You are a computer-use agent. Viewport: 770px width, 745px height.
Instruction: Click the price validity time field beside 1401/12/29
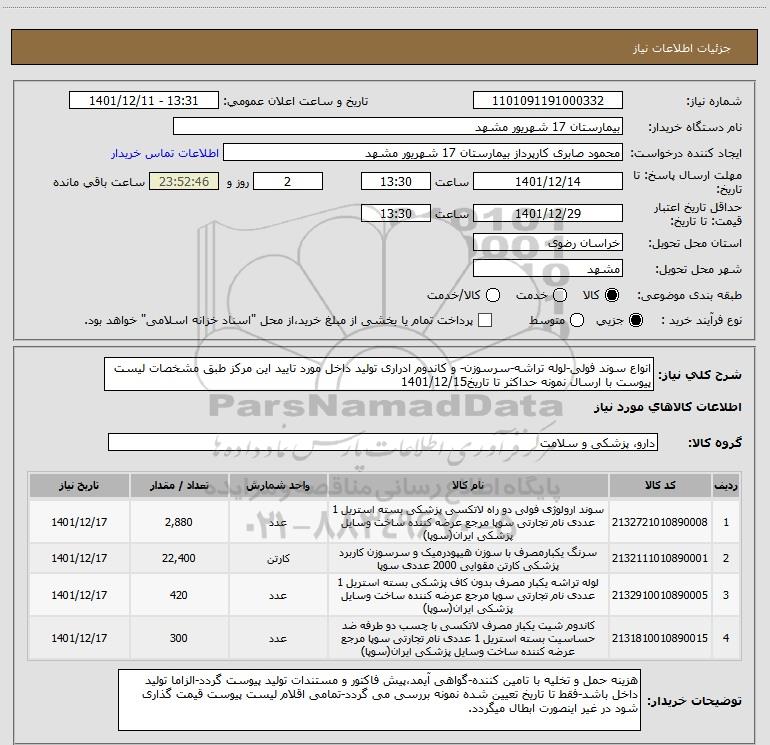pos(396,213)
